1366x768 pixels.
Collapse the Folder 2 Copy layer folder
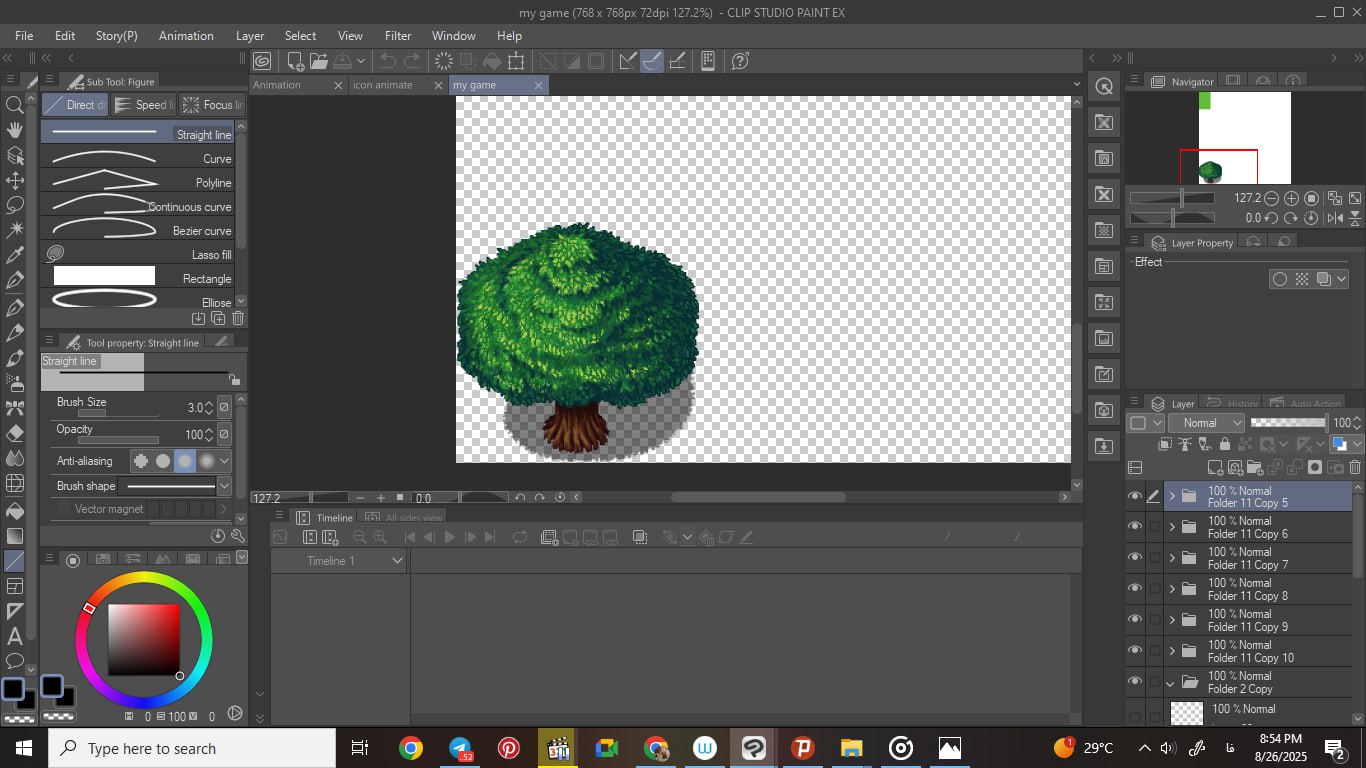click(x=1171, y=683)
